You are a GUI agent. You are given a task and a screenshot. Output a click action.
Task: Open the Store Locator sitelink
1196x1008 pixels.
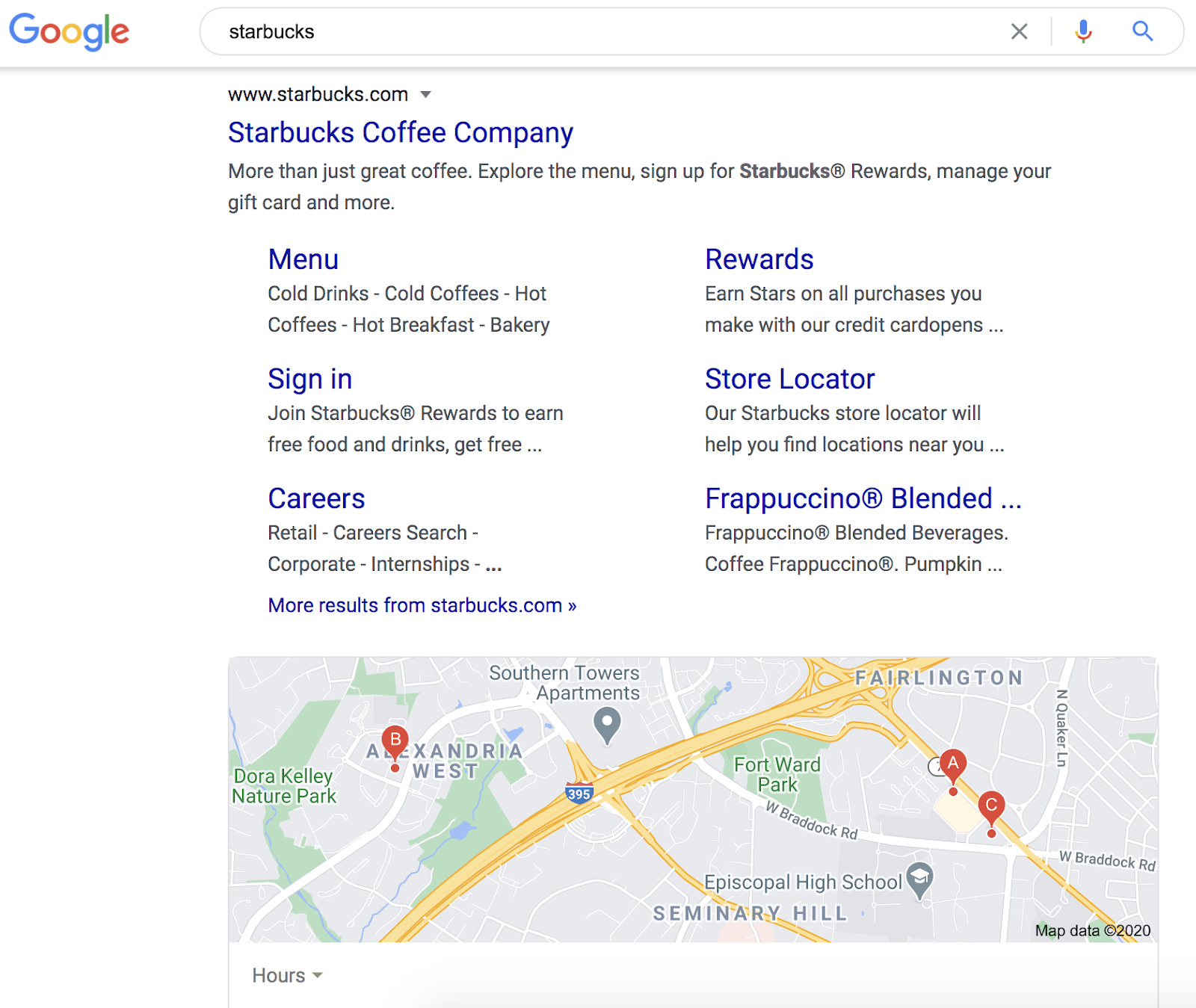789,379
